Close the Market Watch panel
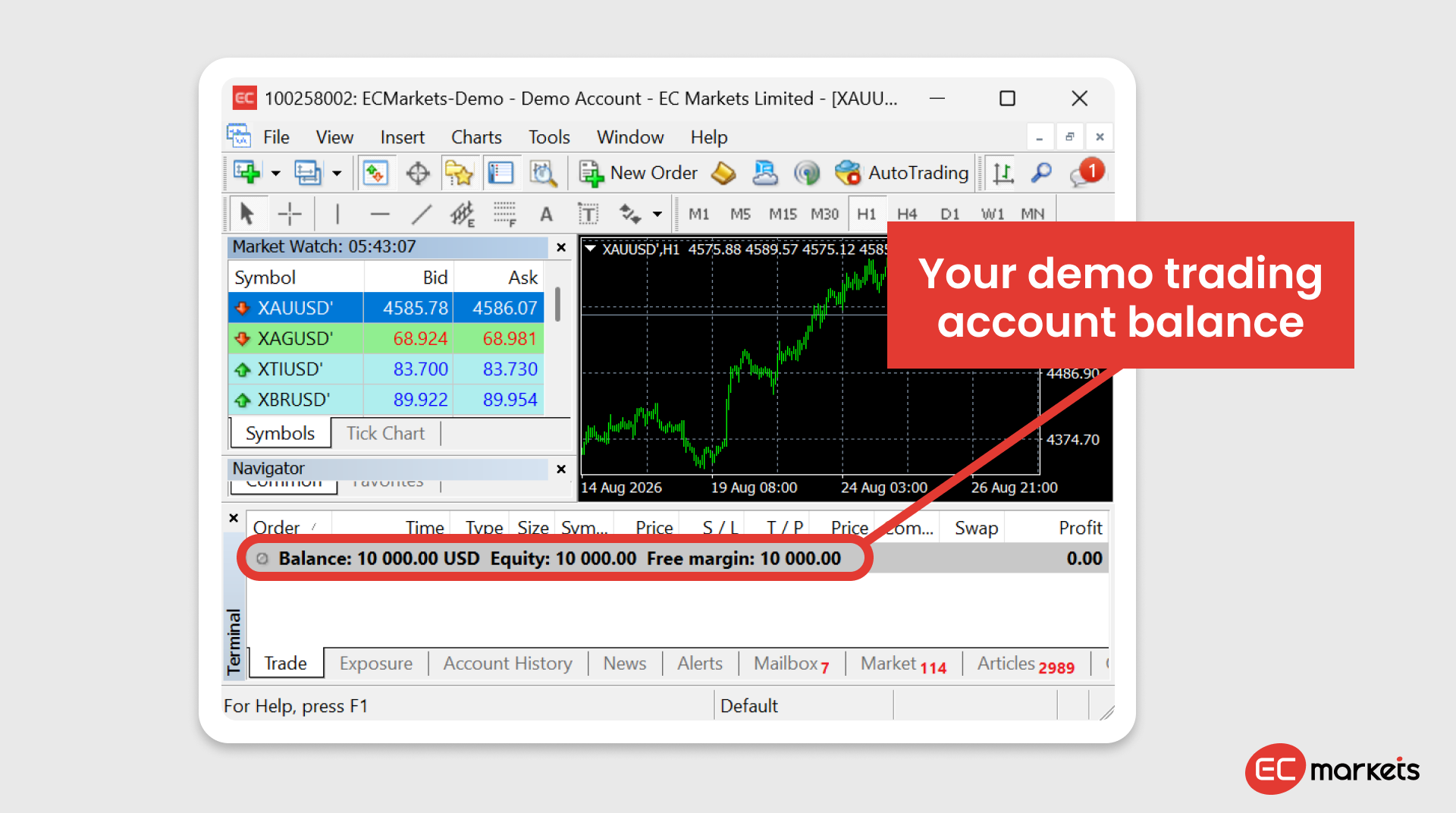This screenshot has width=1456, height=813. 561,247
